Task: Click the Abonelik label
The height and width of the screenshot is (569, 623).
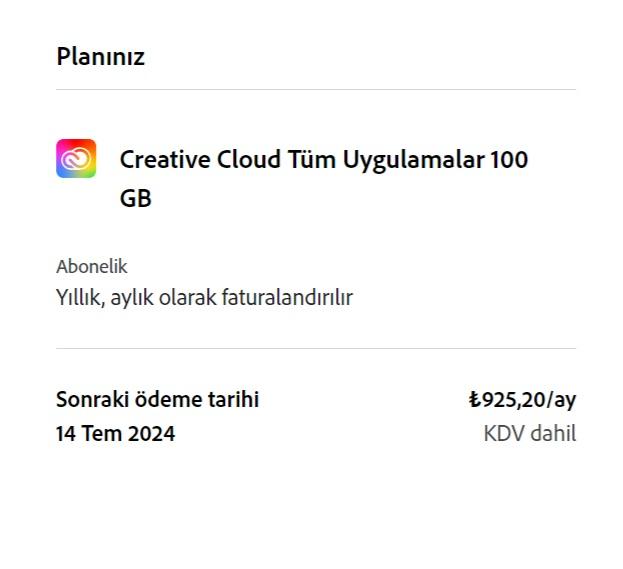Action: [92, 267]
